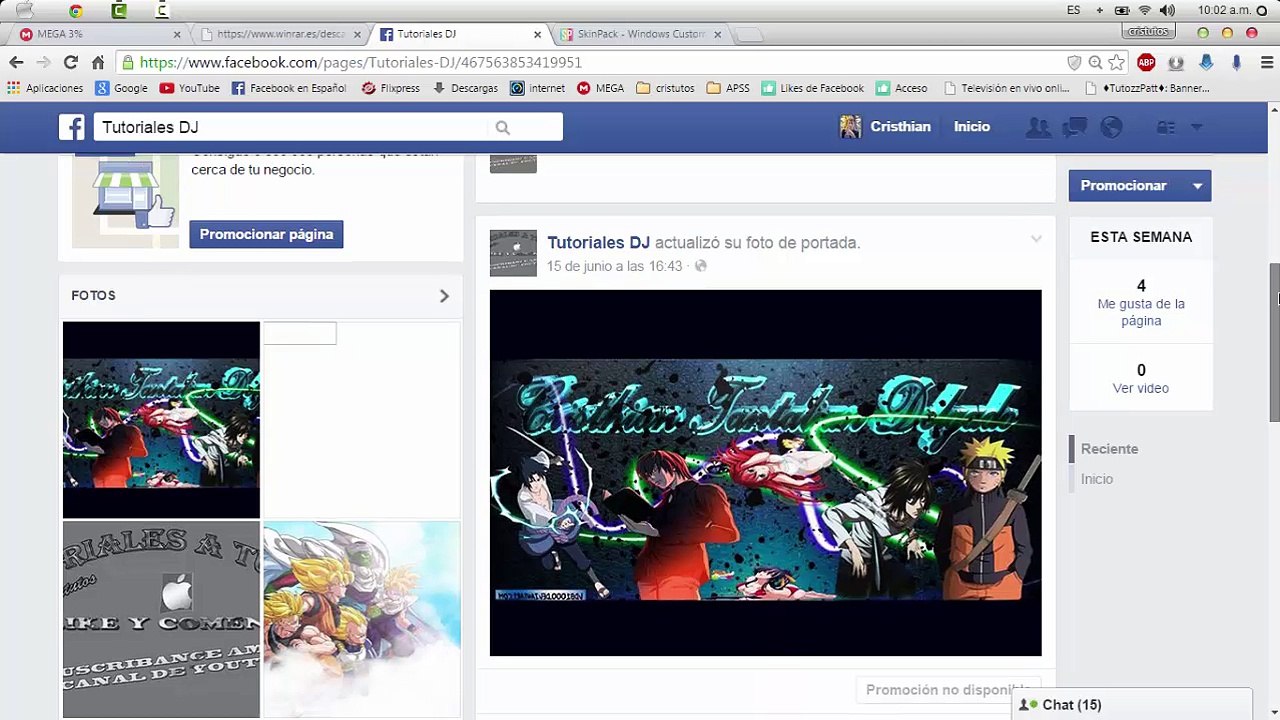
Task: Click the AdBlock Plus extension icon
Action: 1146,62
